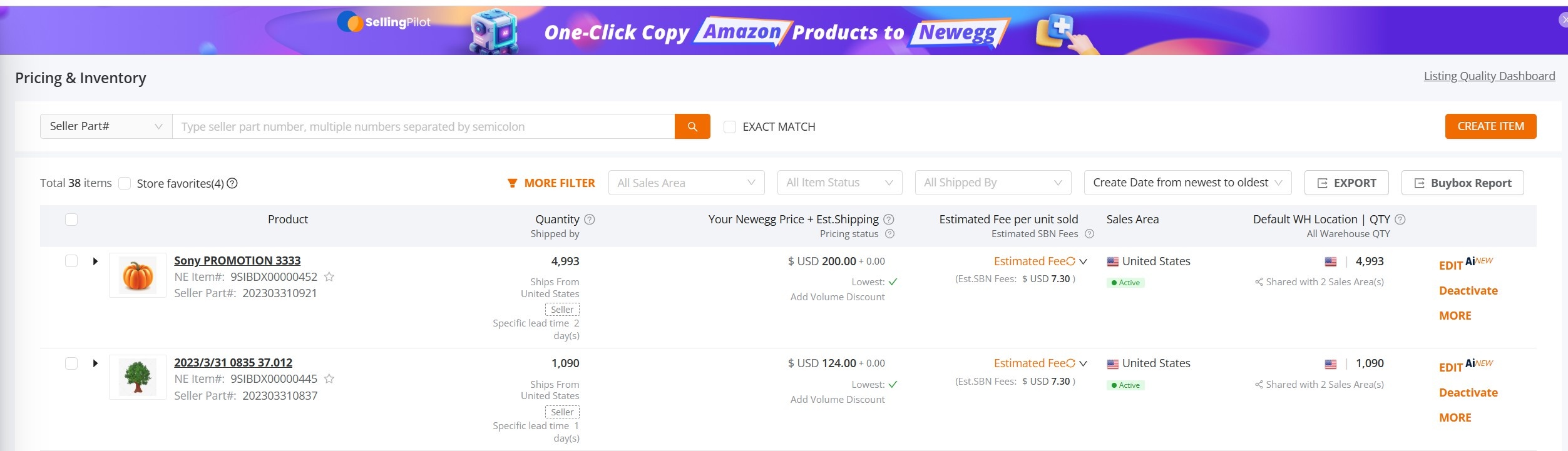Click Default WH Location help icon

[x=1400, y=219]
